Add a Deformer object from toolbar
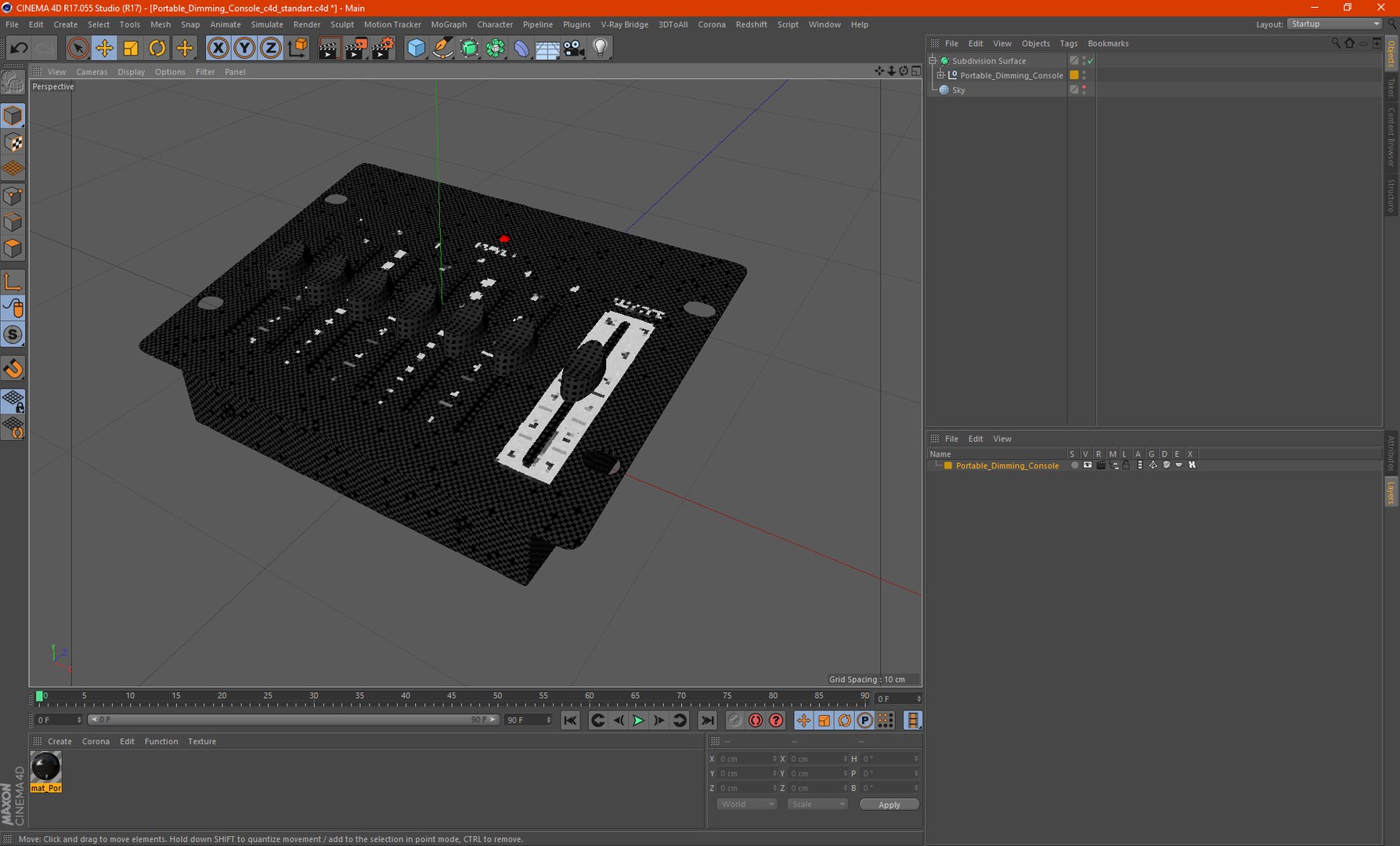The image size is (1400, 846). [x=521, y=49]
